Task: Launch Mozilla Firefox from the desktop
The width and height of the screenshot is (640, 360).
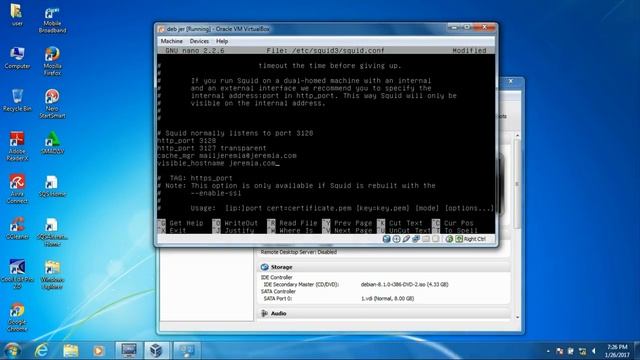Action: [52, 61]
